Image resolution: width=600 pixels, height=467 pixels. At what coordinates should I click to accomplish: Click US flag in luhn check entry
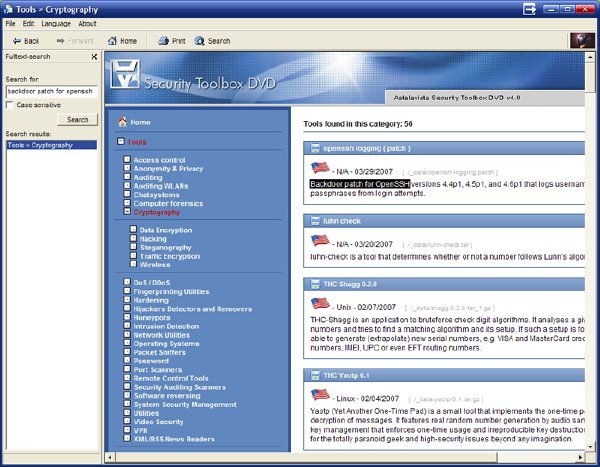coord(320,240)
